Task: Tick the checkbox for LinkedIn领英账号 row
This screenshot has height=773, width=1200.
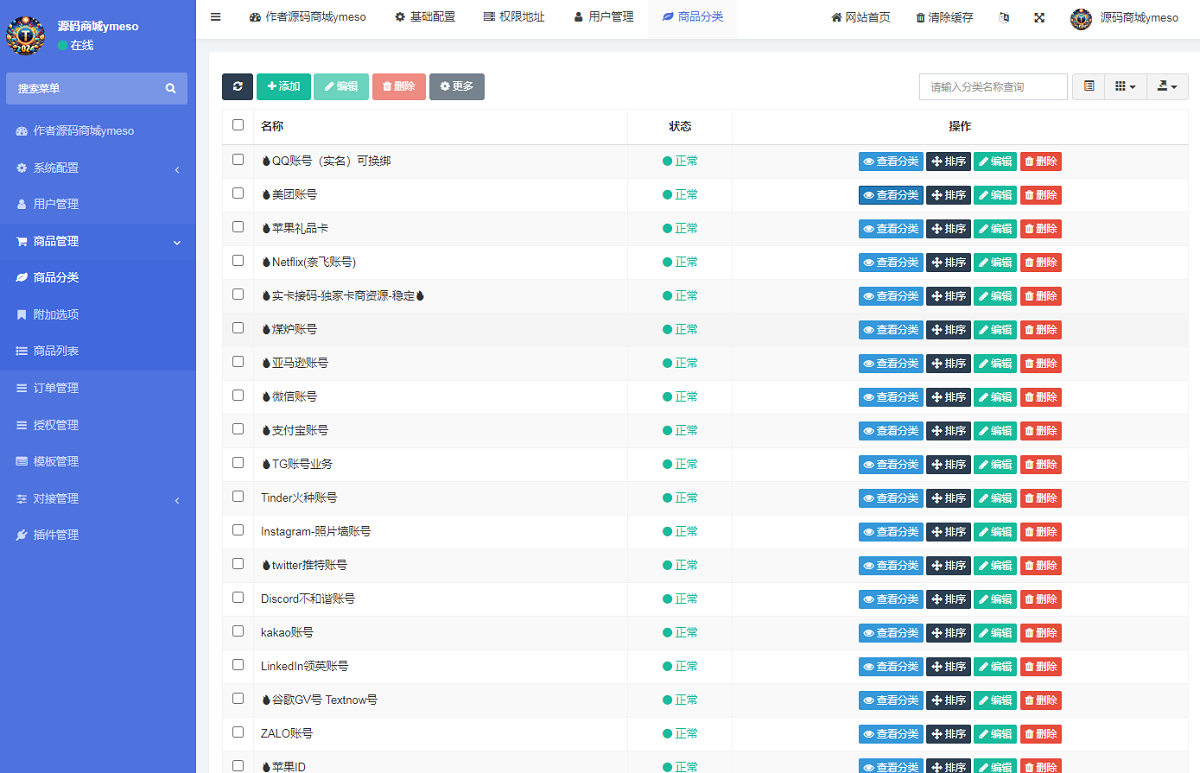Action: click(x=238, y=664)
